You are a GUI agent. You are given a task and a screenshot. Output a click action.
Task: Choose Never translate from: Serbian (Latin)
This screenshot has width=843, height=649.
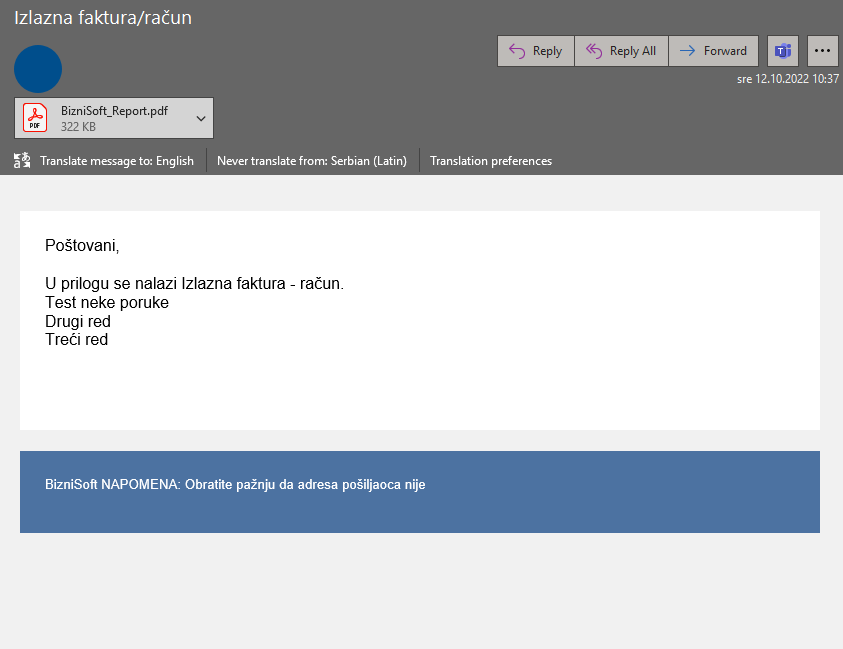[311, 161]
